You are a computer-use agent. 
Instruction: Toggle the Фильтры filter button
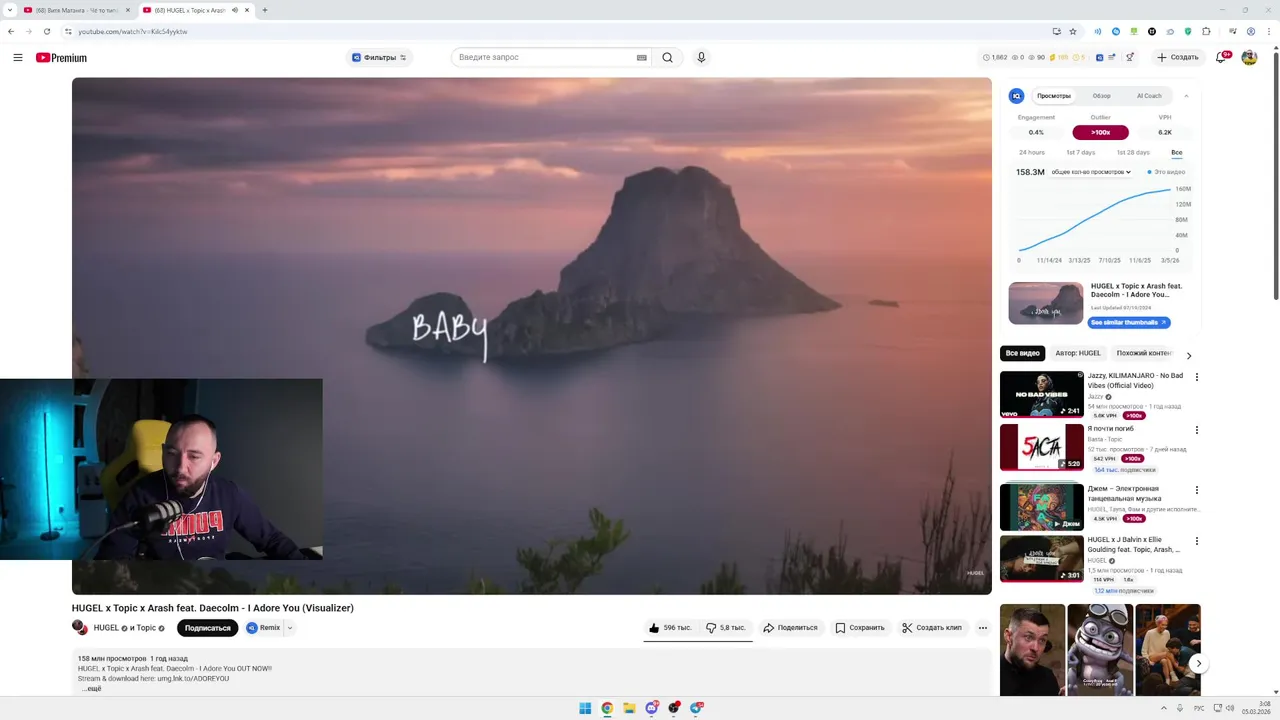pyautogui.click(x=379, y=58)
